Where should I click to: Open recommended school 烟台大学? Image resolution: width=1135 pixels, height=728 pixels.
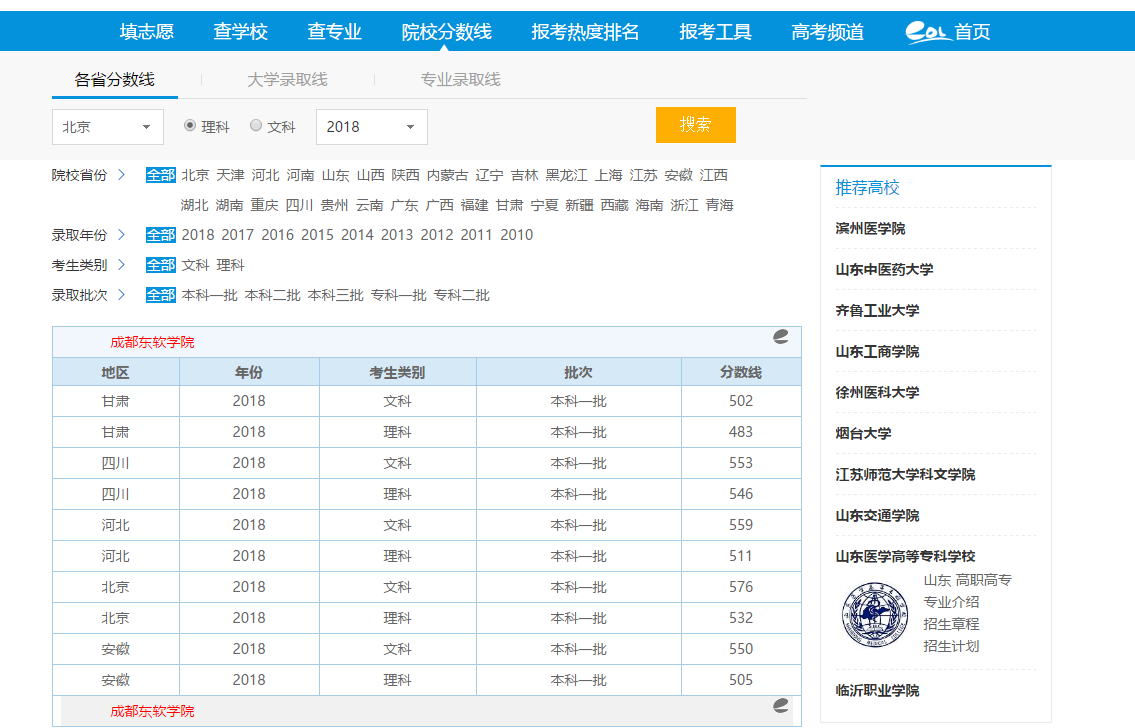[863, 433]
